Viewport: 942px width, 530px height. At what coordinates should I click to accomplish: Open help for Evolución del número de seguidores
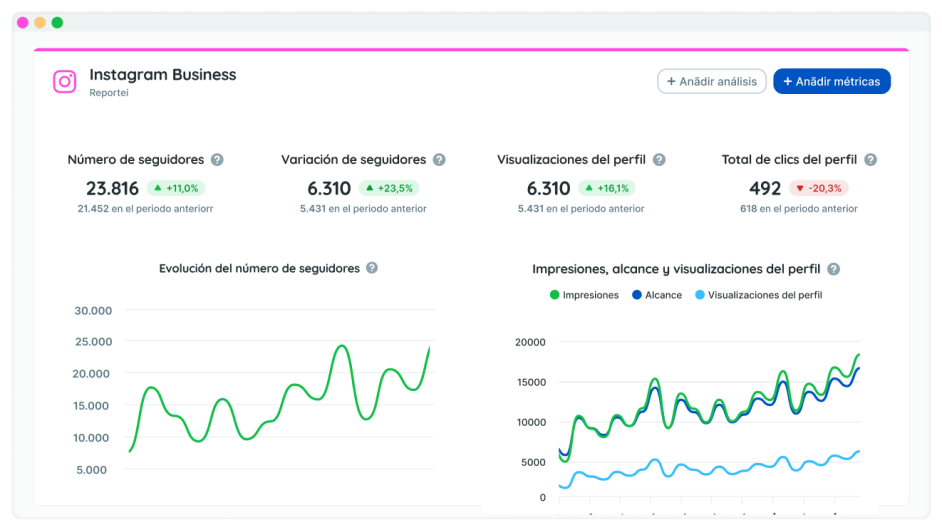372,268
